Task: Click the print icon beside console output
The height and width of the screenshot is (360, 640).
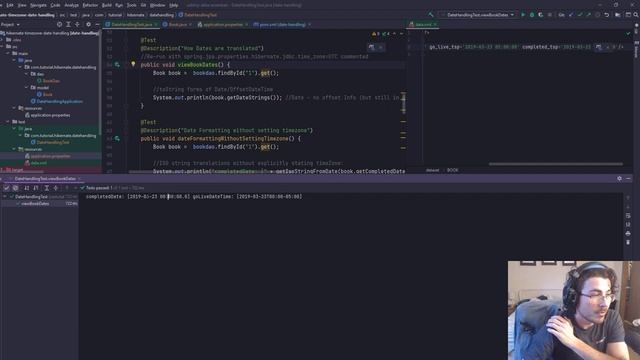Action: [x=628, y=233]
